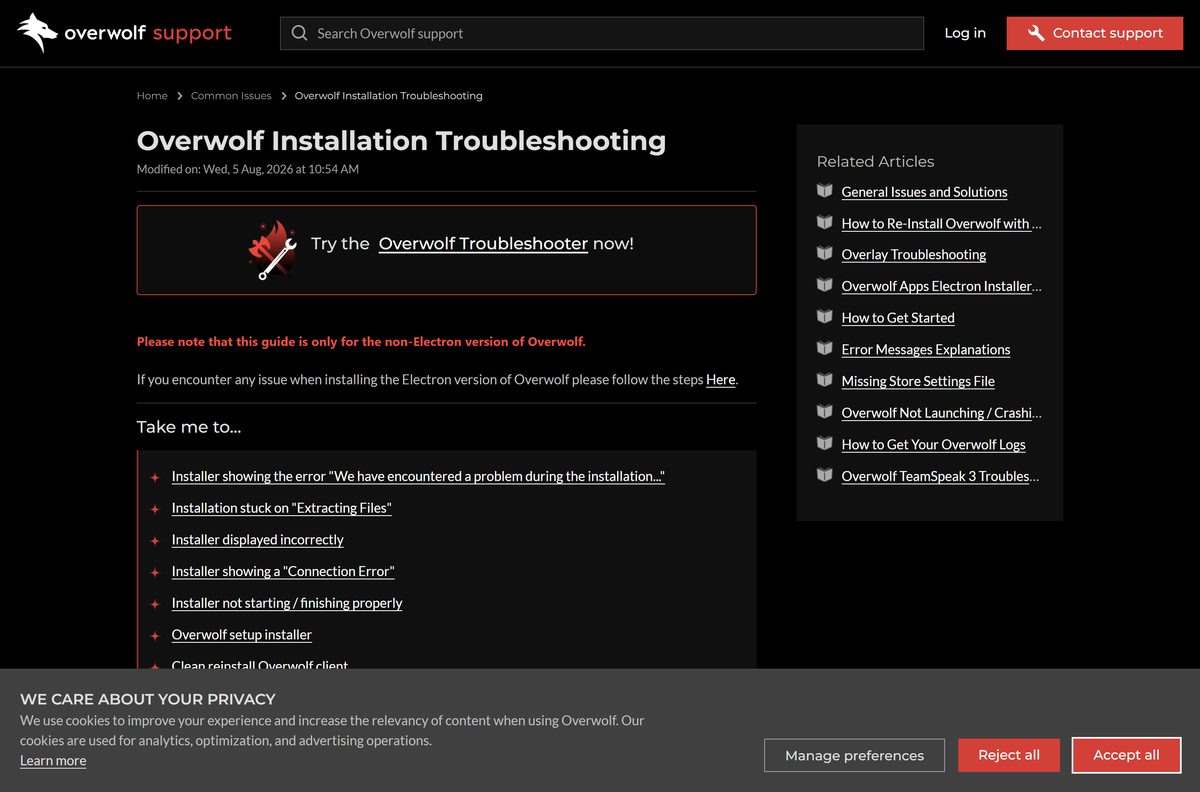Screen dimensions: 1200x792
Task: Open Contact support button
Action: pos(1095,33)
